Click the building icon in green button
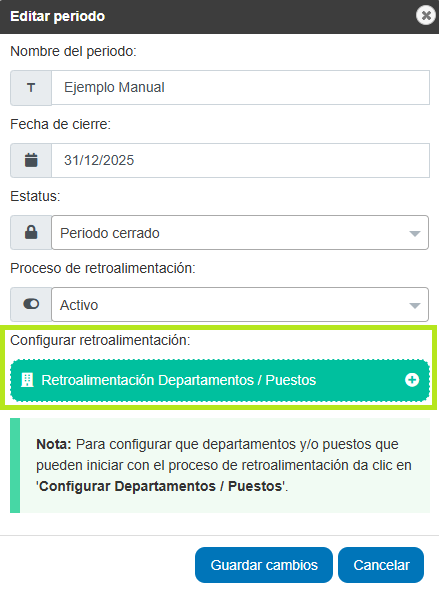This screenshot has width=439, height=590. (27, 380)
